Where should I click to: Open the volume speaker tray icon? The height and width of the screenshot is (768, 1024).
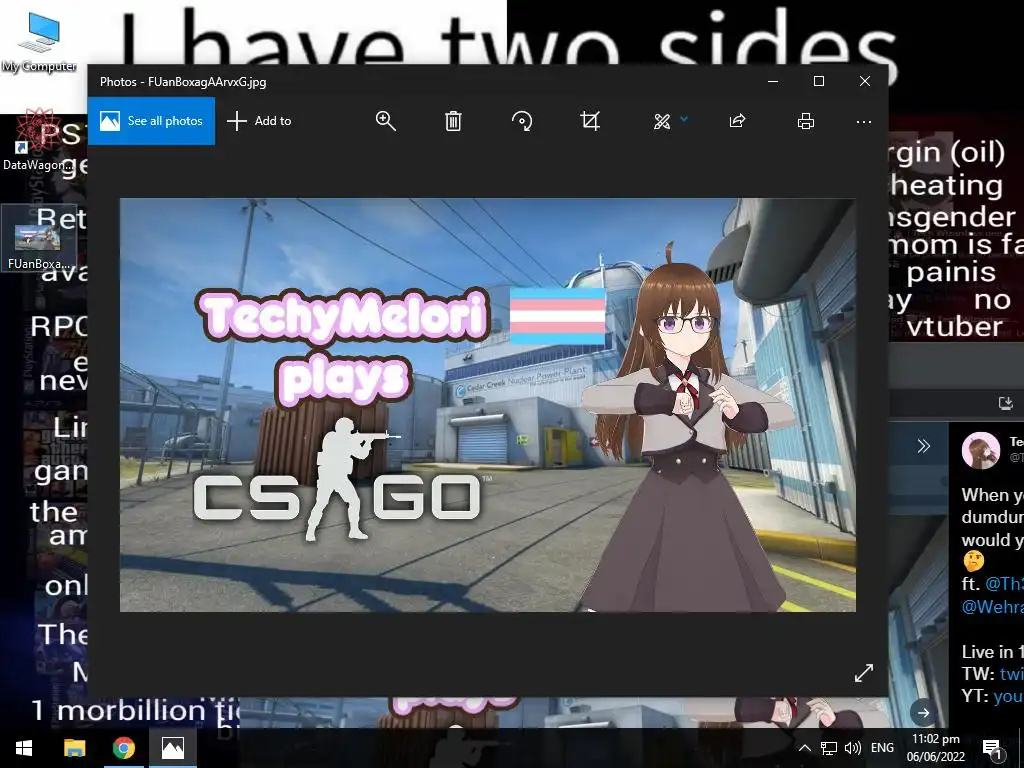(852, 748)
